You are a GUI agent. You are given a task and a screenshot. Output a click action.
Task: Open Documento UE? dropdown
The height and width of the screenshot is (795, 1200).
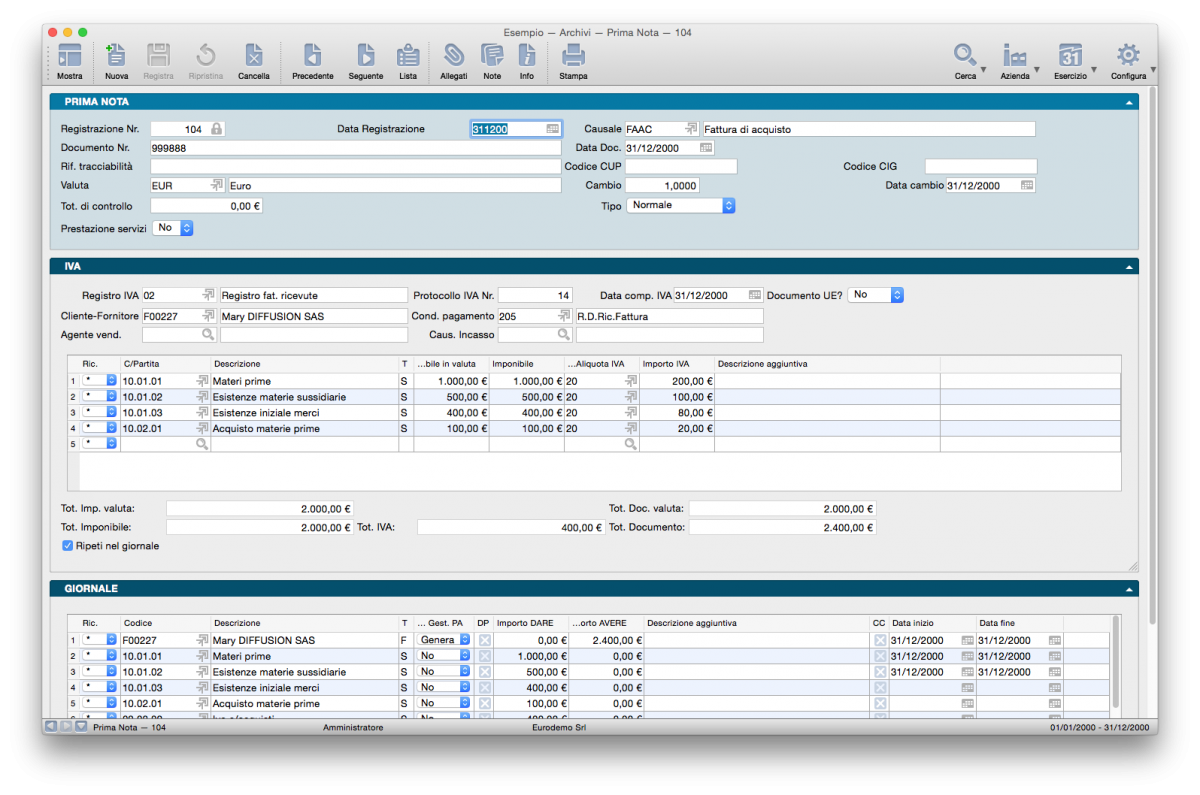(876, 295)
